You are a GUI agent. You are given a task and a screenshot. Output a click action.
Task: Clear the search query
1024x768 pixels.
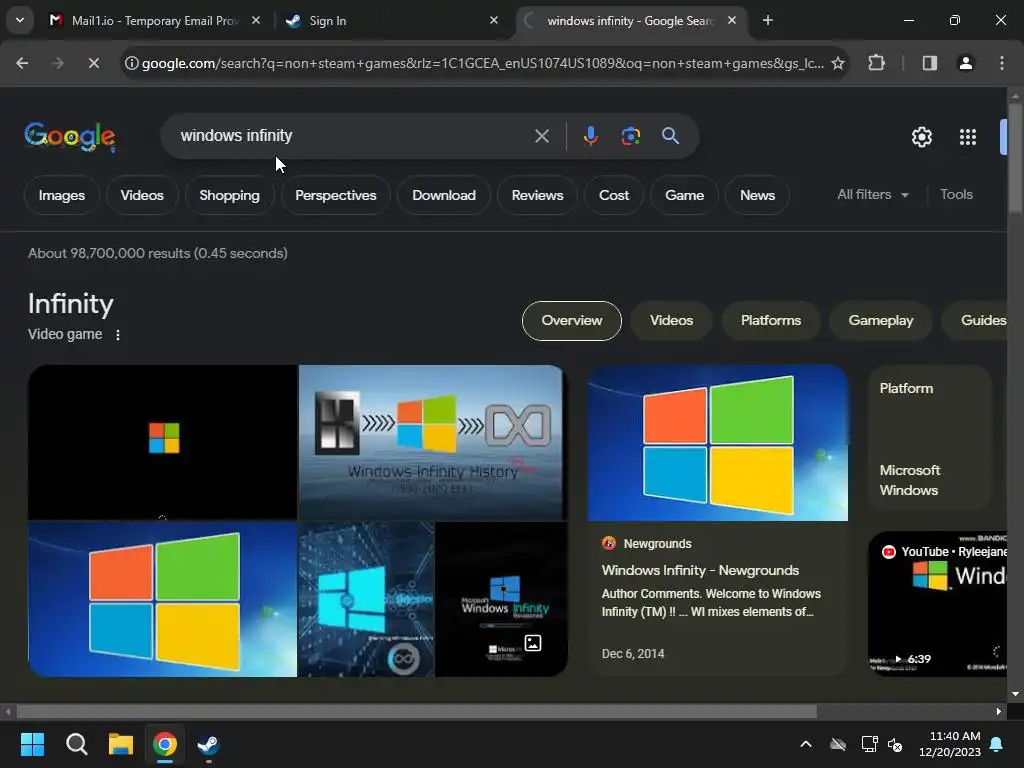[x=541, y=136]
